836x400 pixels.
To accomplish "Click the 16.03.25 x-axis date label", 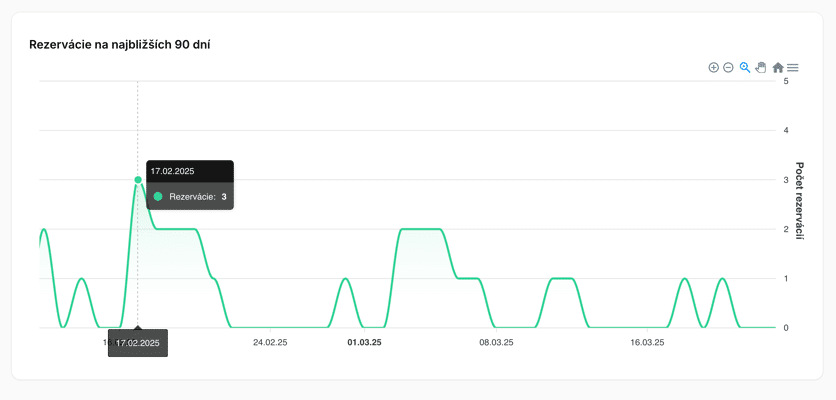I will pos(647,342).
